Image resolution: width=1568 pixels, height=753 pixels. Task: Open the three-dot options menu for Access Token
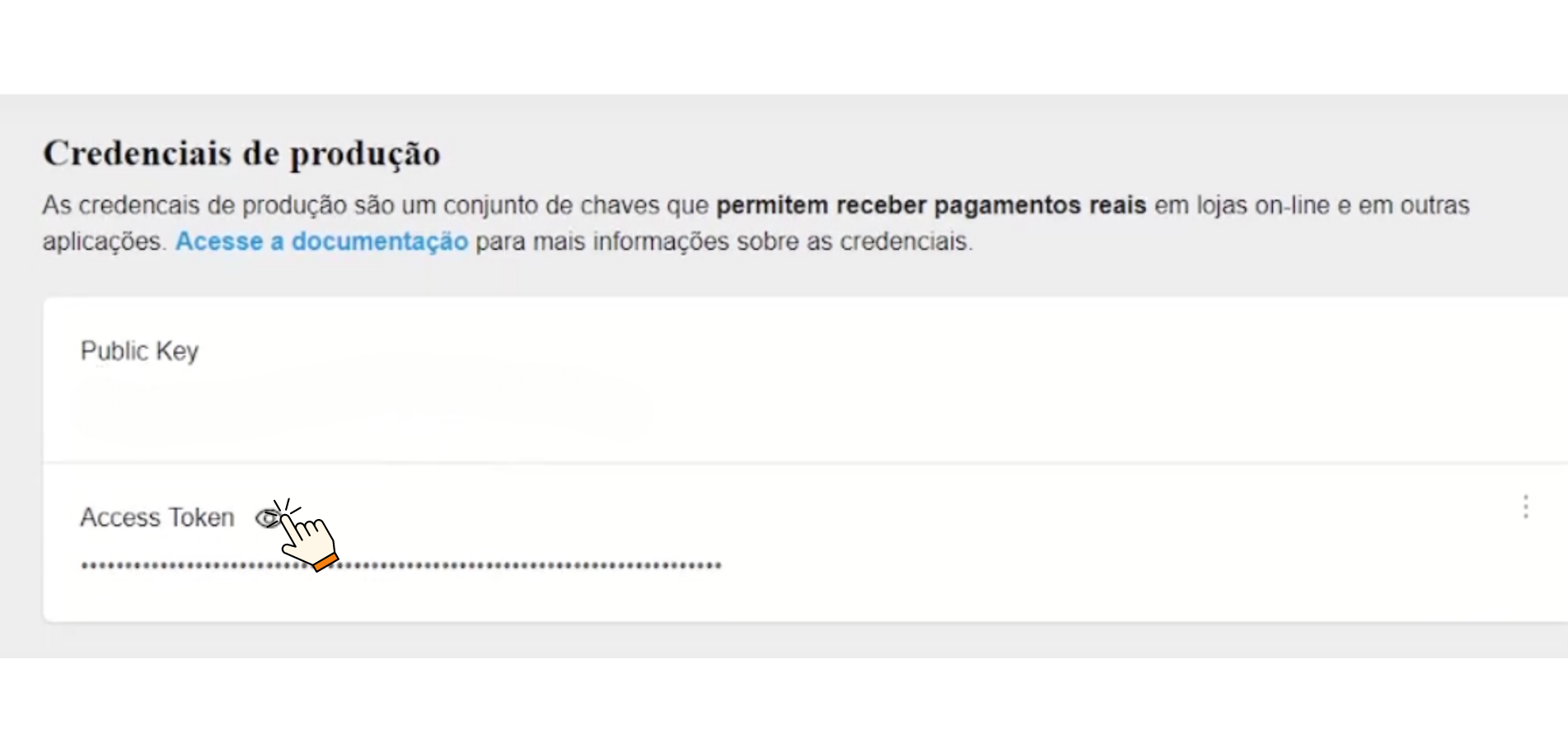(1525, 507)
